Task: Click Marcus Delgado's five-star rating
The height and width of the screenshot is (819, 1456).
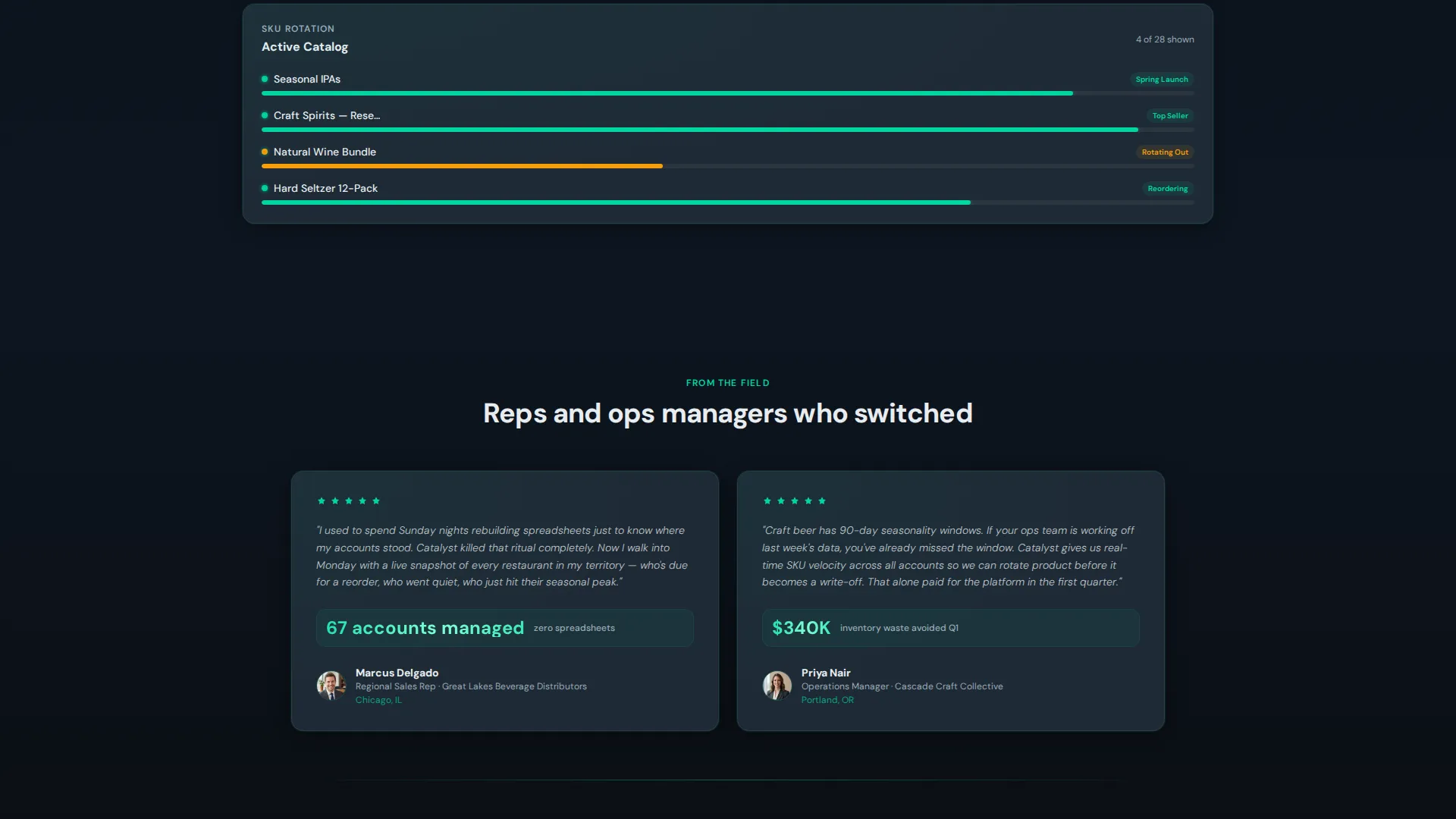Action: coord(349,500)
